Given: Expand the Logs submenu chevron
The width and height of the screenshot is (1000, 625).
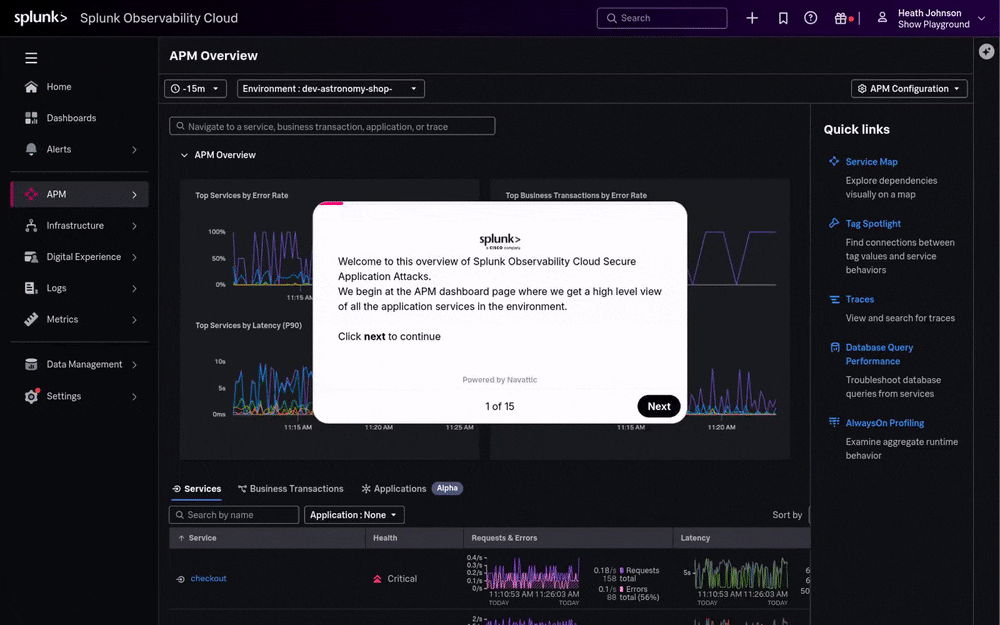Looking at the screenshot, I should [134, 288].
